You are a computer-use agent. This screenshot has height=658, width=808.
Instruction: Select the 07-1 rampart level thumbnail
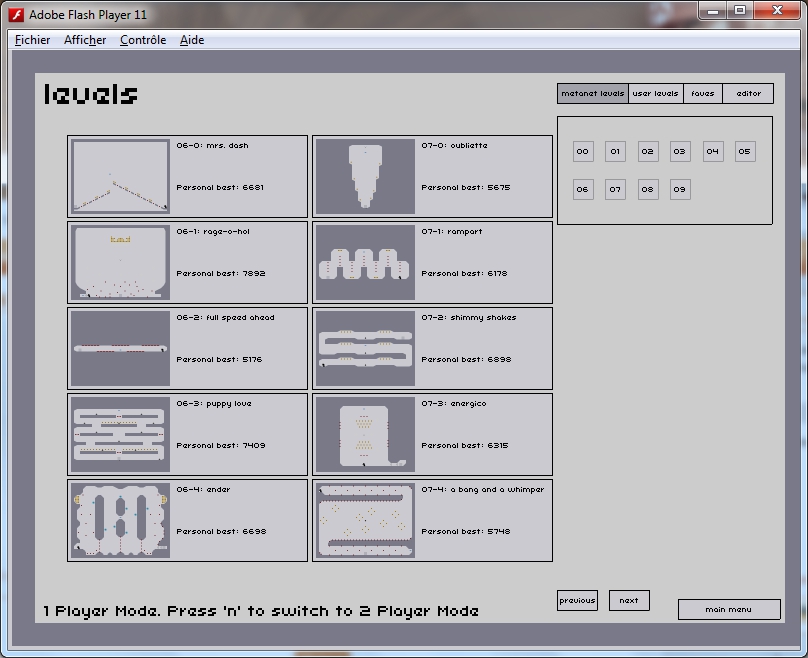click(x=365, y=263)
